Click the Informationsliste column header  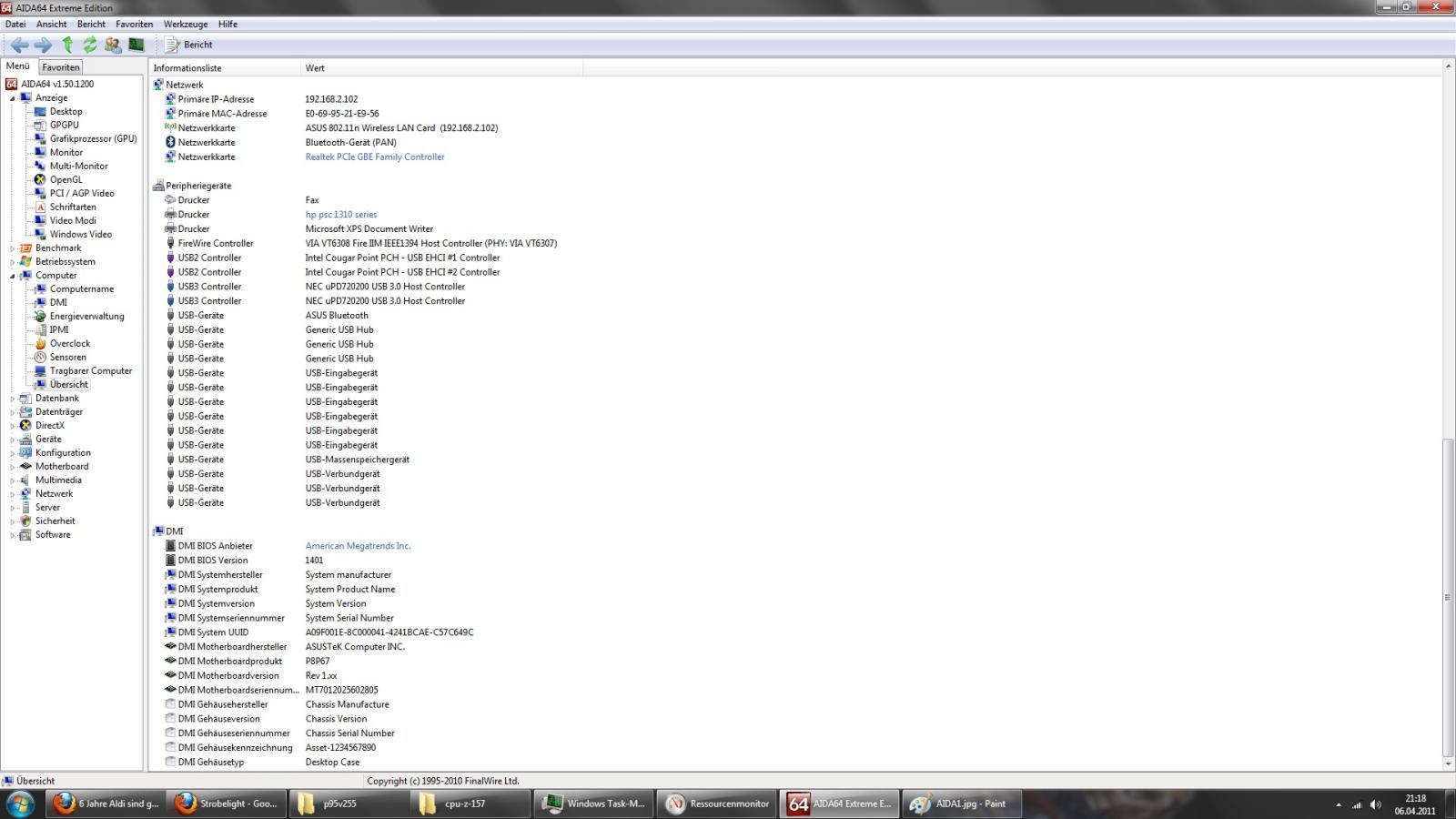[x=225, y=68]
